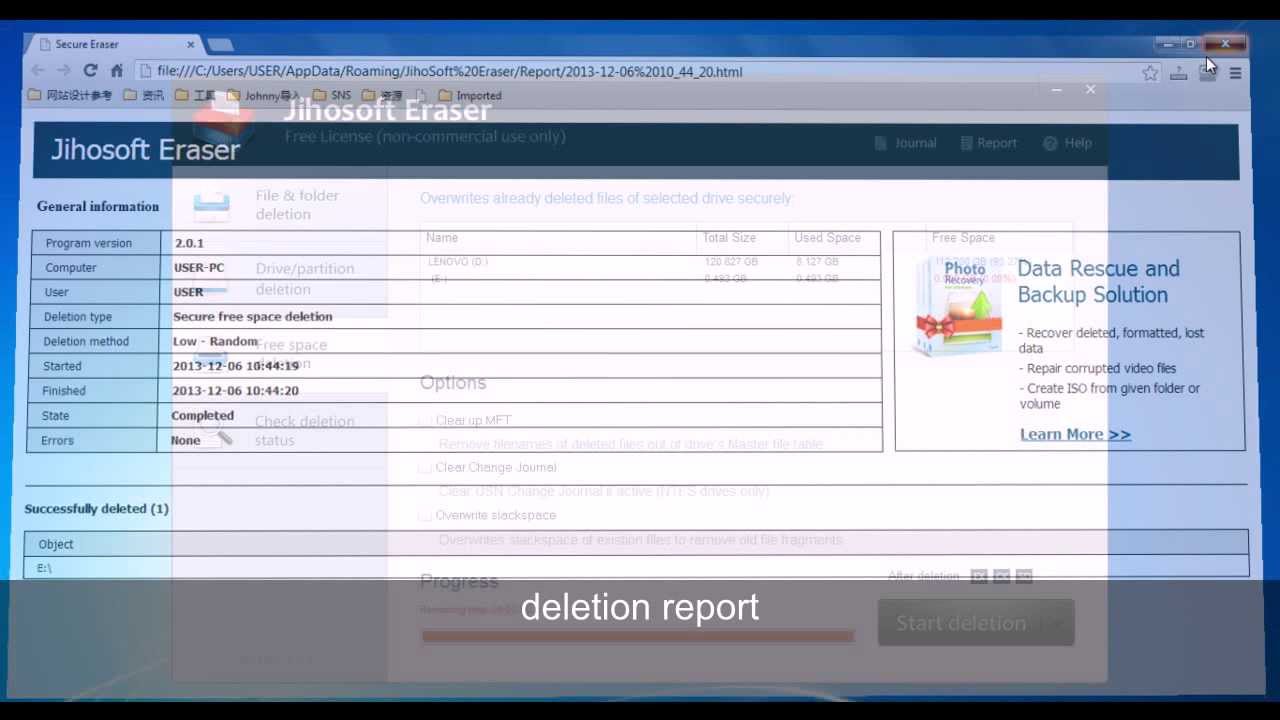
Task: Click the browser forward arrow
Action: [63, 71]
